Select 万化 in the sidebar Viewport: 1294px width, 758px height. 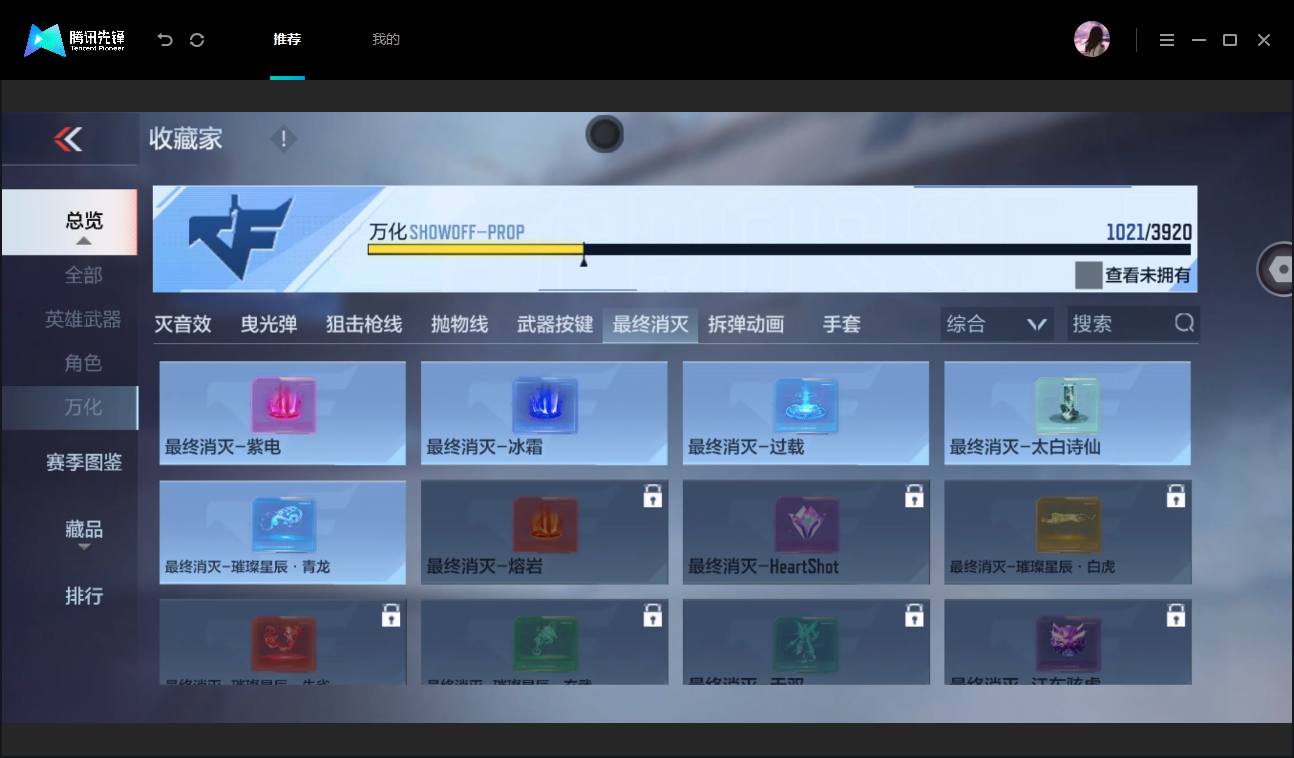point(70,407)
